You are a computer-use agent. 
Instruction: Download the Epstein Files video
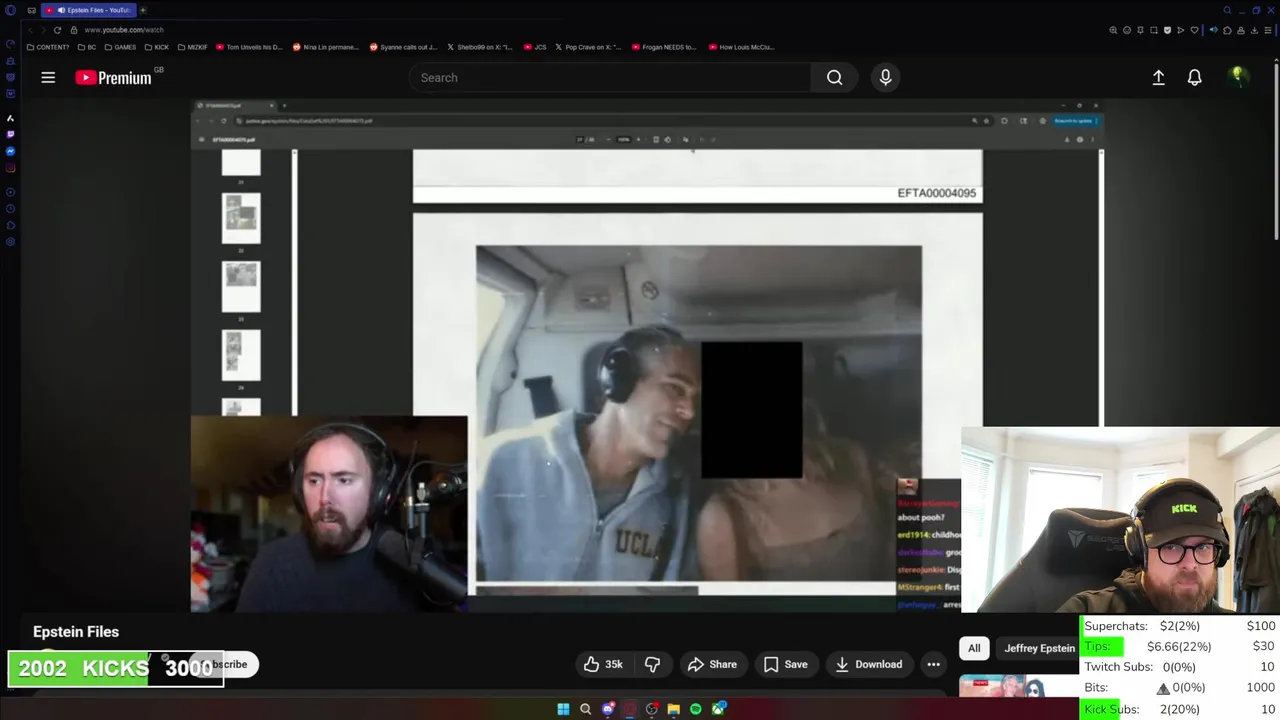pos(868,664)
